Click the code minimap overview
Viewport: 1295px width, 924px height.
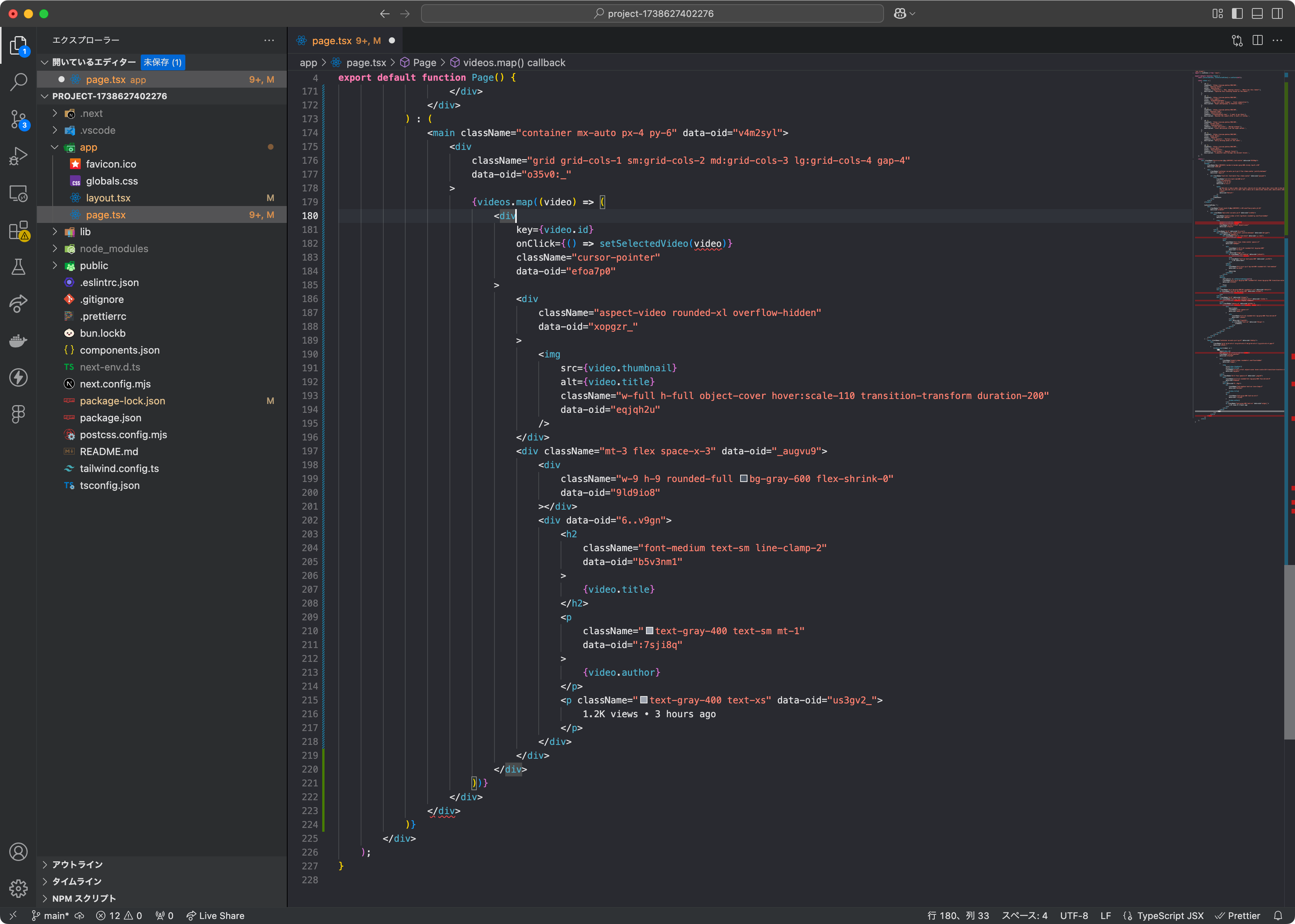coord(1238,246)
